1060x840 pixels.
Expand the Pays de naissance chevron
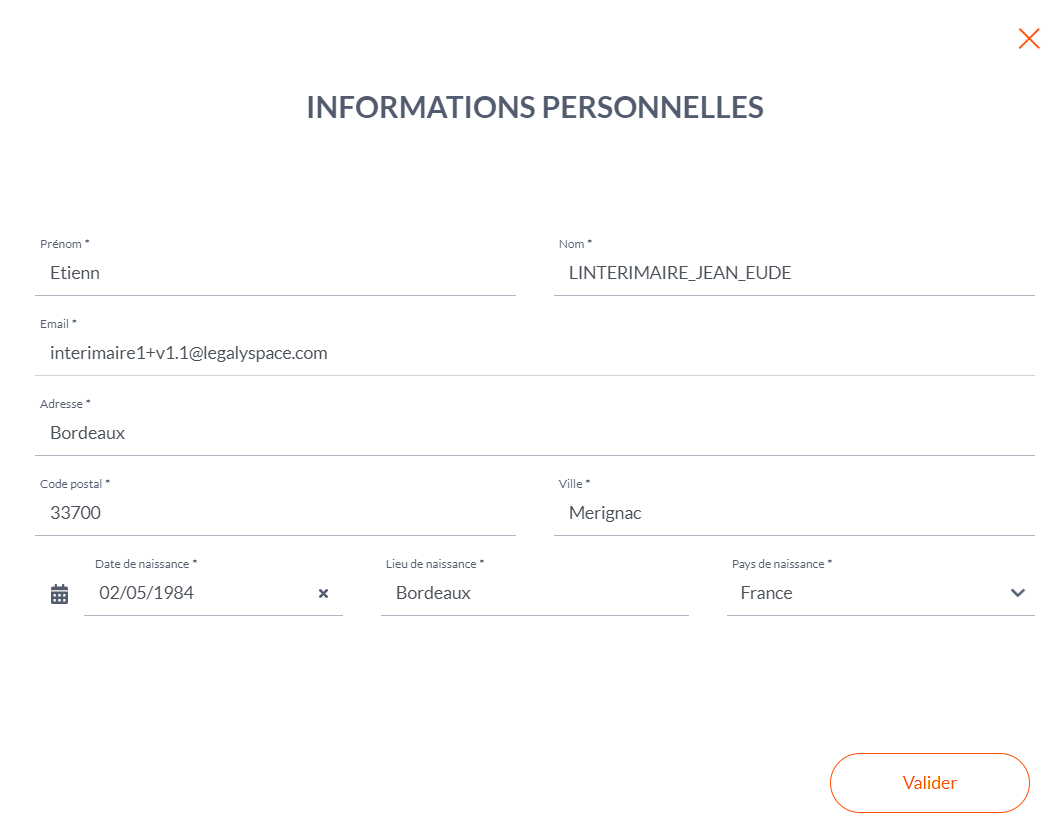(1017, 593)
